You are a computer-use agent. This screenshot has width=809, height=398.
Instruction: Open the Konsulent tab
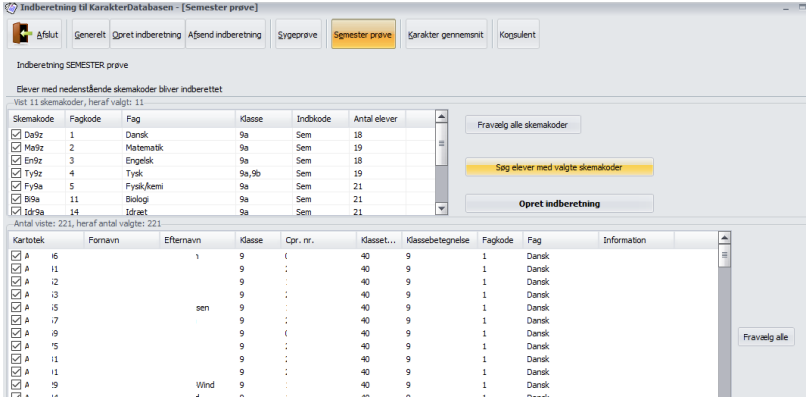pyautogui.click(x=517, y=35)
